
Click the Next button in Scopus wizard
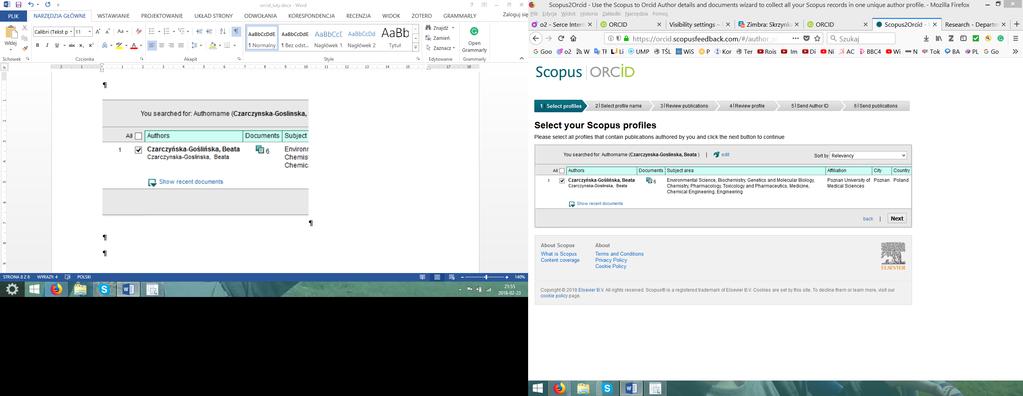(897, 219)
